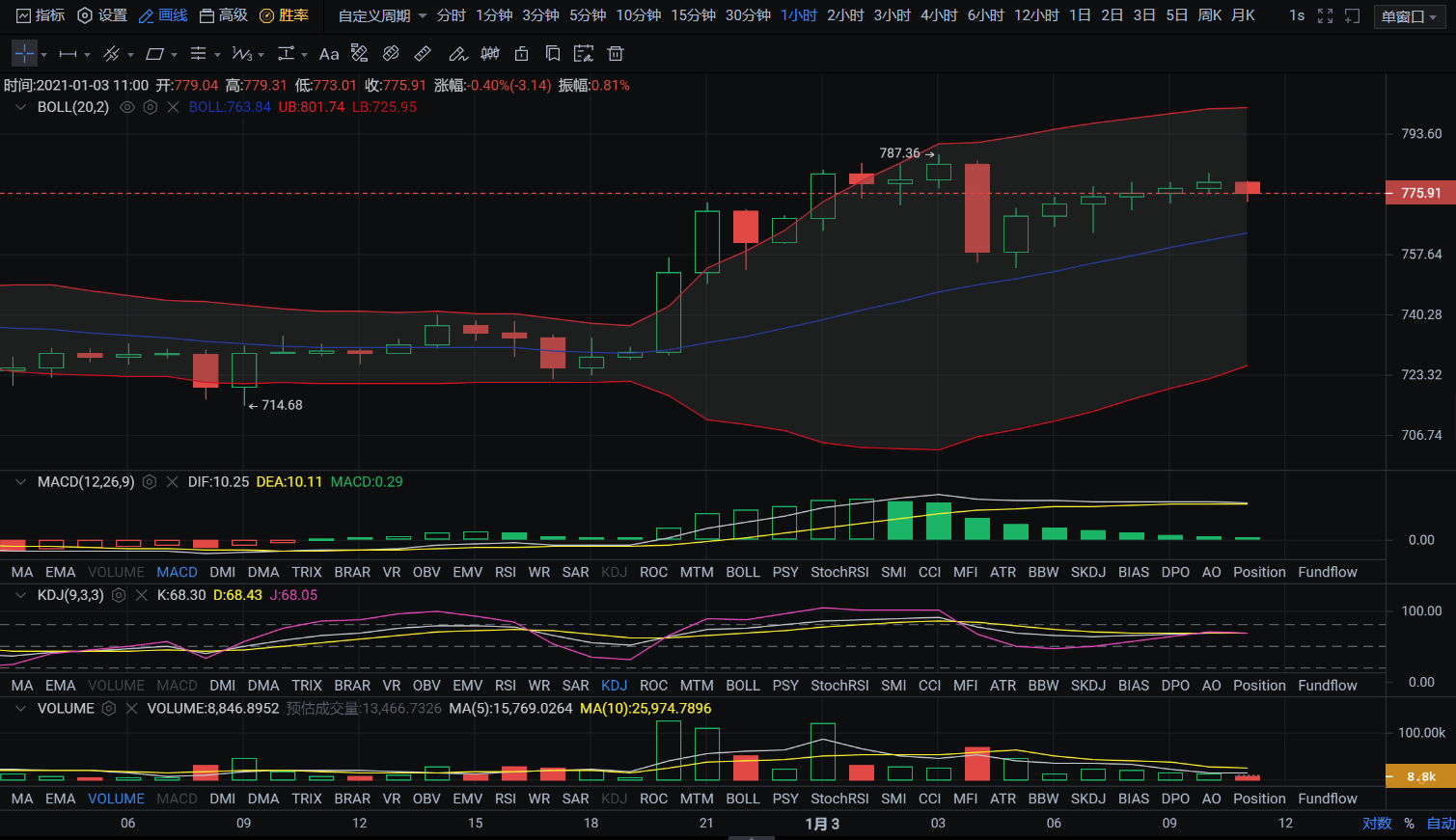Screen dimensions: 1456x840
Task: Select RSI in the KDJ panel's indicator tabs
Action: point(506,686)
